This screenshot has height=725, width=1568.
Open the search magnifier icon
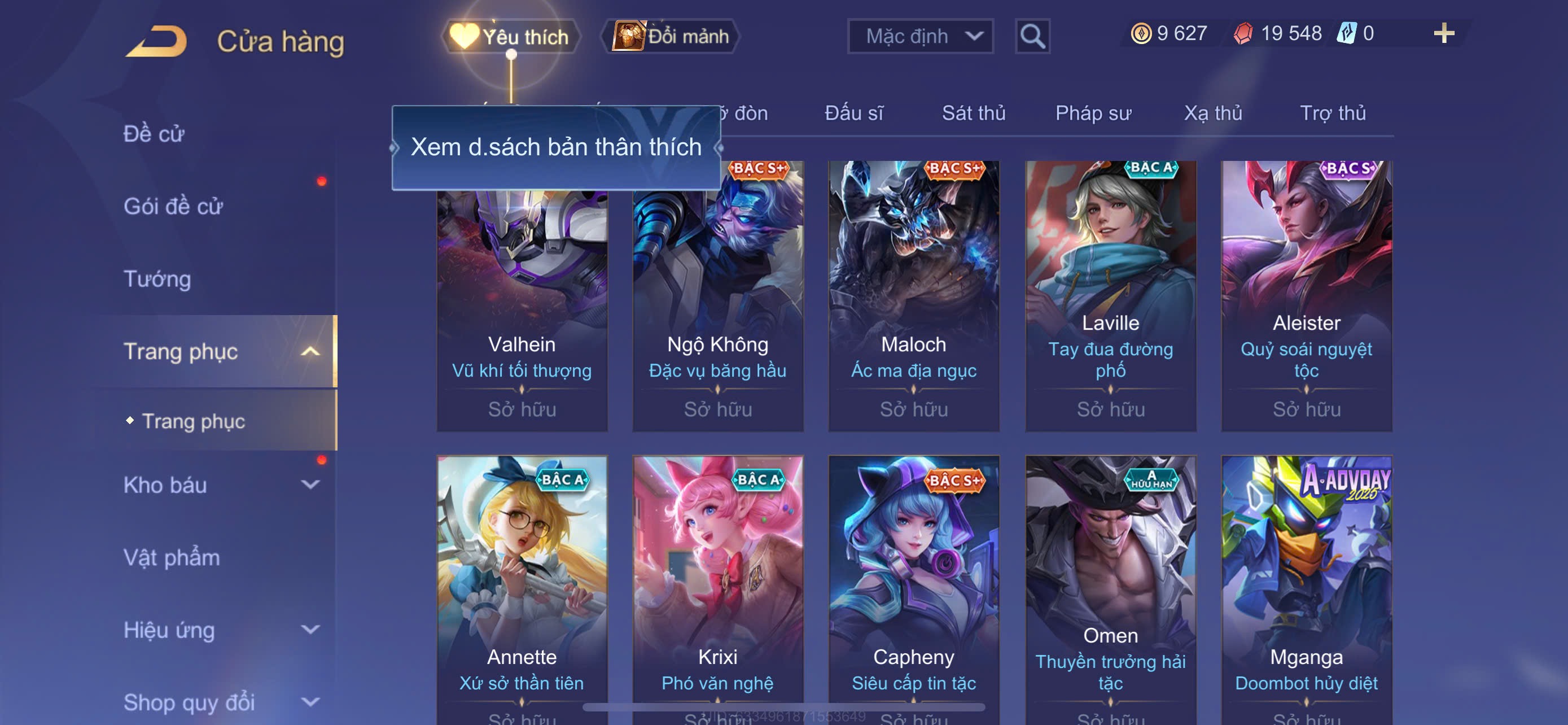tap(1032, 37)
